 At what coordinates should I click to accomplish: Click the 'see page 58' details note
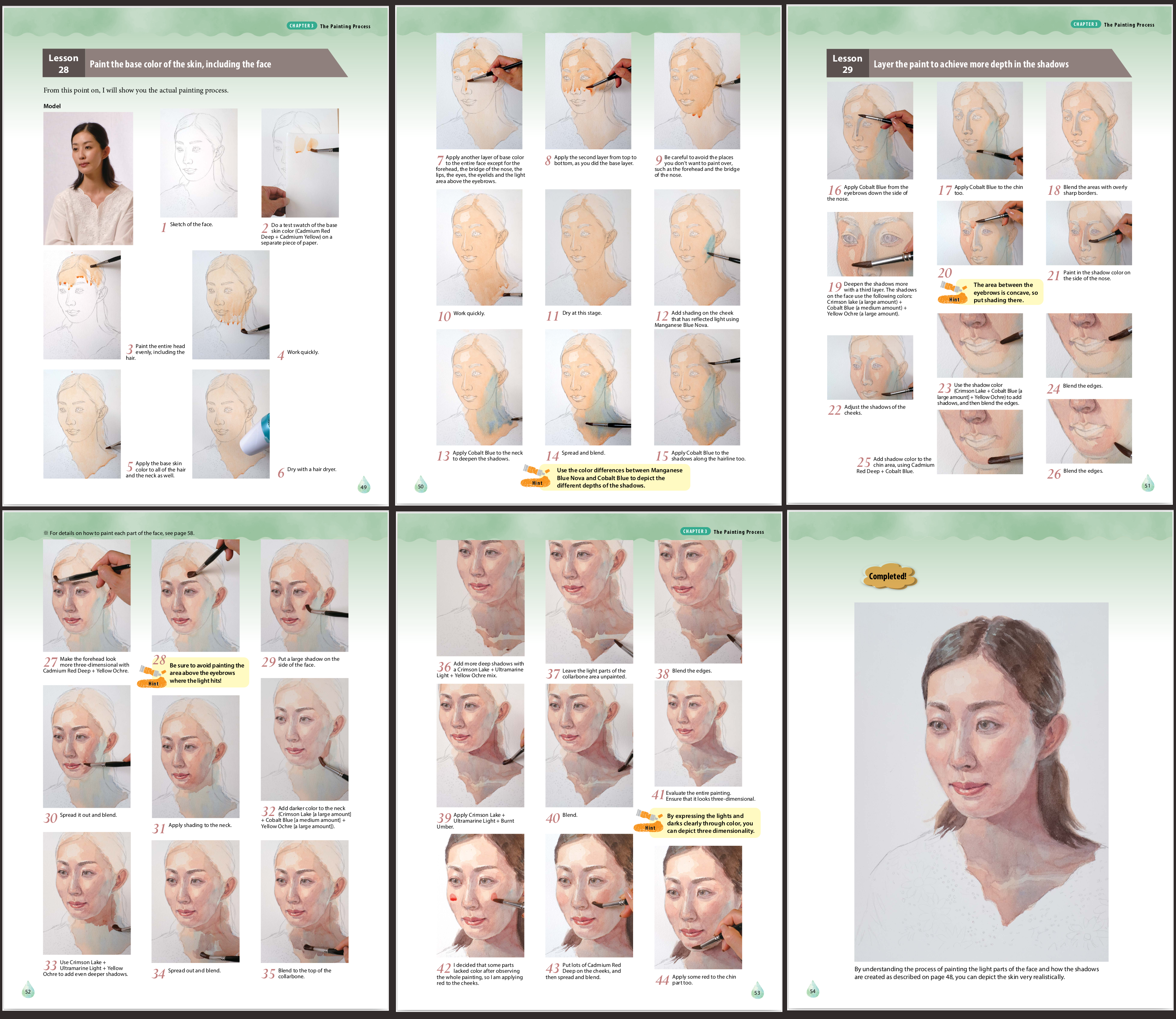[x=119, y=533]
